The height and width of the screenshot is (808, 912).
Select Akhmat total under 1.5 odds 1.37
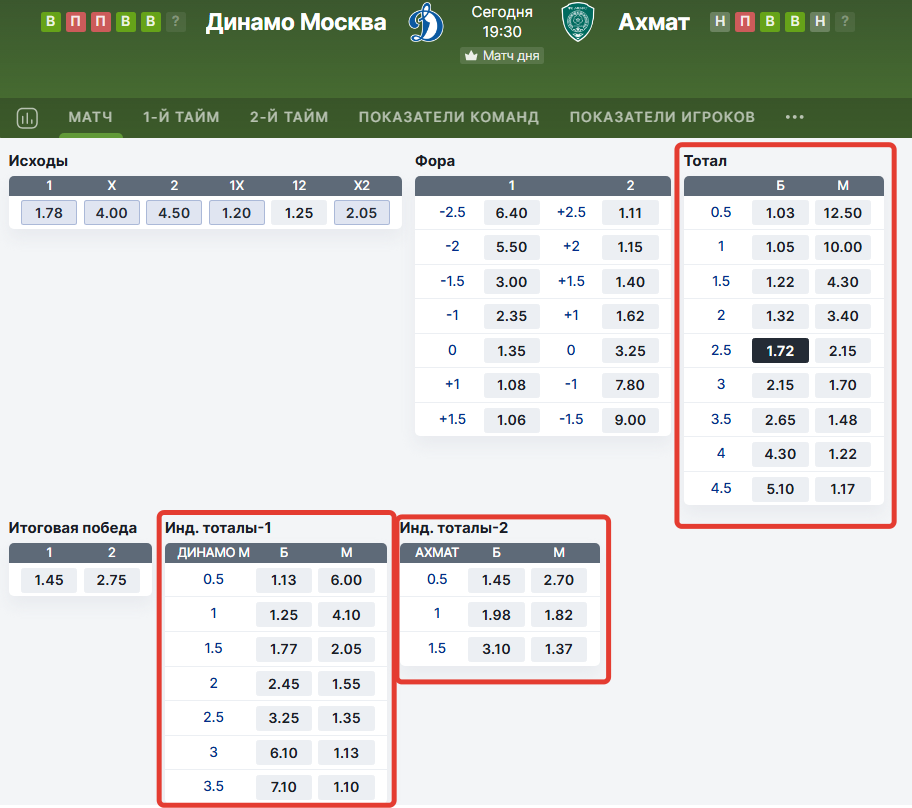tap(559, 649)
